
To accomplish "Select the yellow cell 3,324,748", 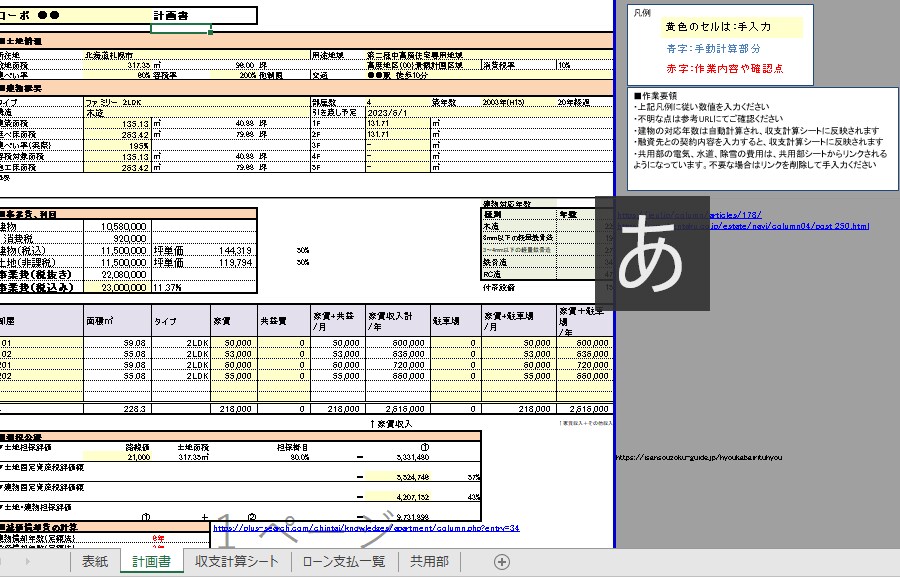I will click(x=398, y=477).
